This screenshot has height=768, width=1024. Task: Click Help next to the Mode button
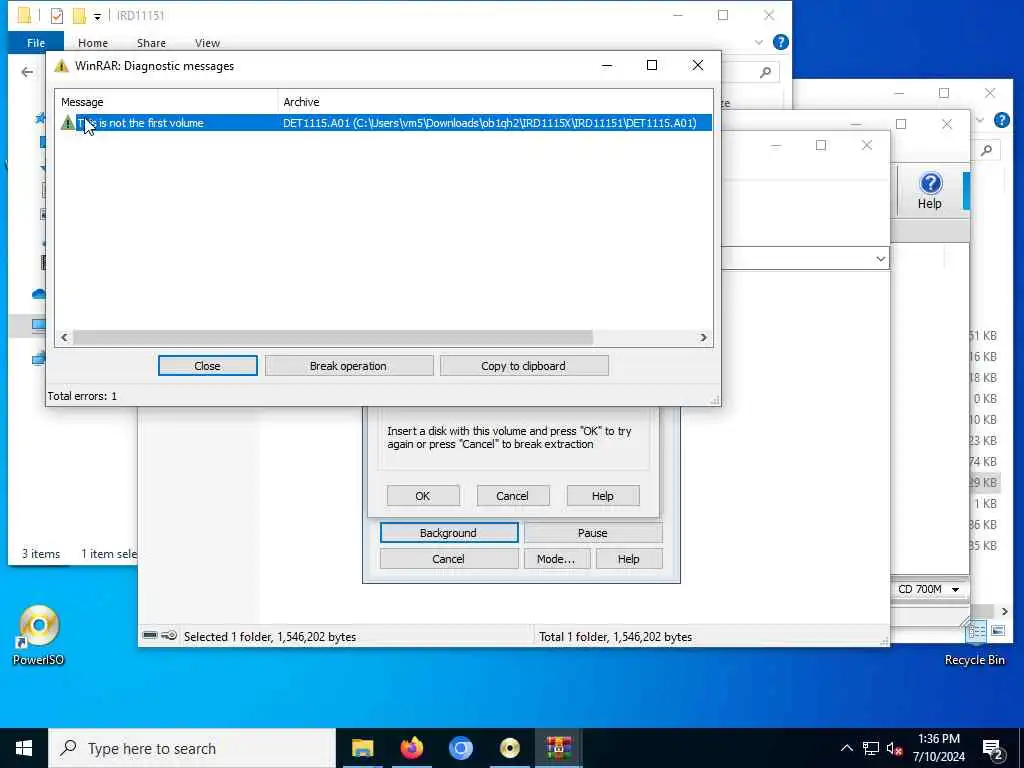pyautogui.click(x=629, y=559)
